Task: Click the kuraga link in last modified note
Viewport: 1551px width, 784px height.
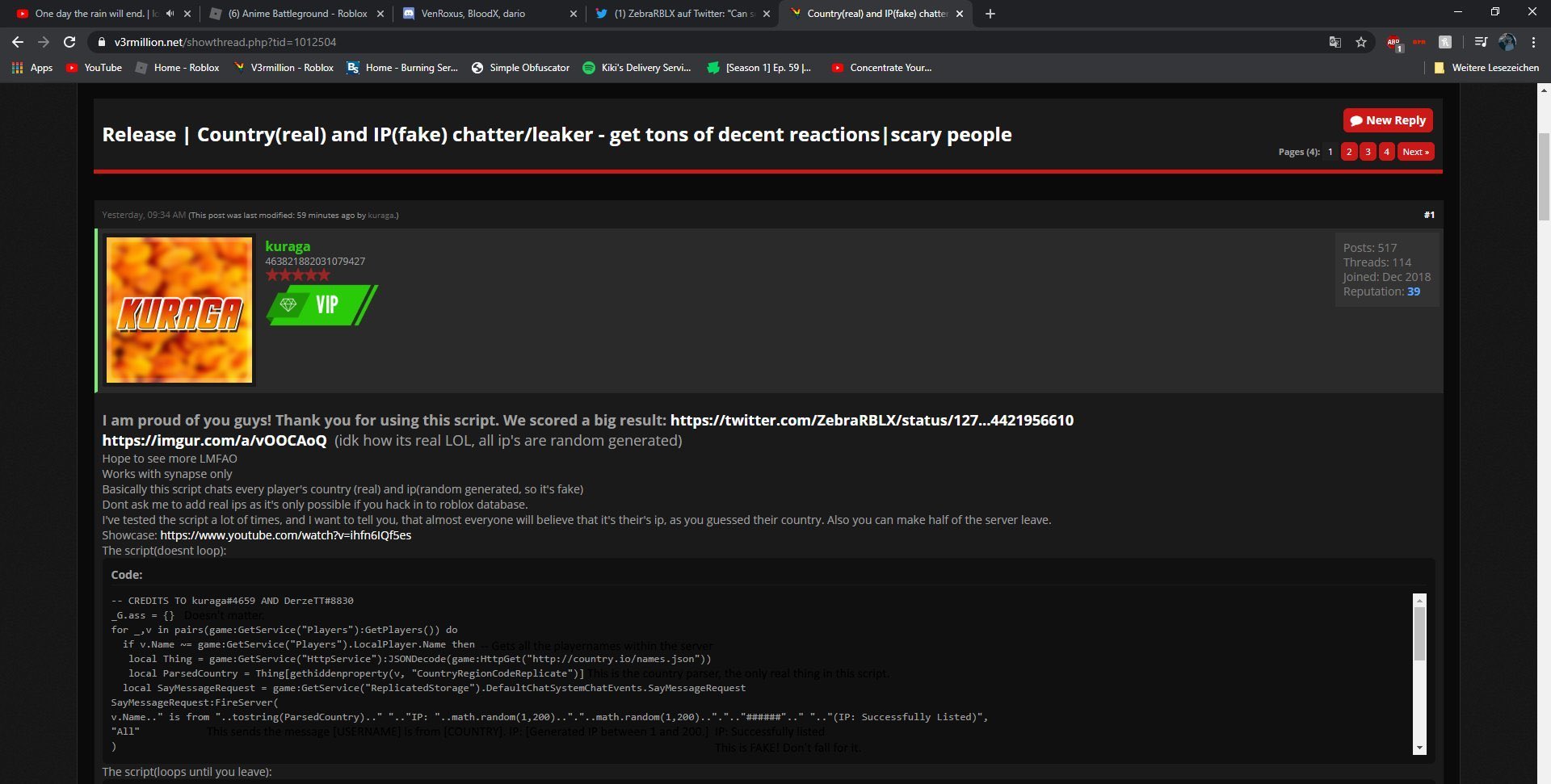Action: tap(380, 216)
